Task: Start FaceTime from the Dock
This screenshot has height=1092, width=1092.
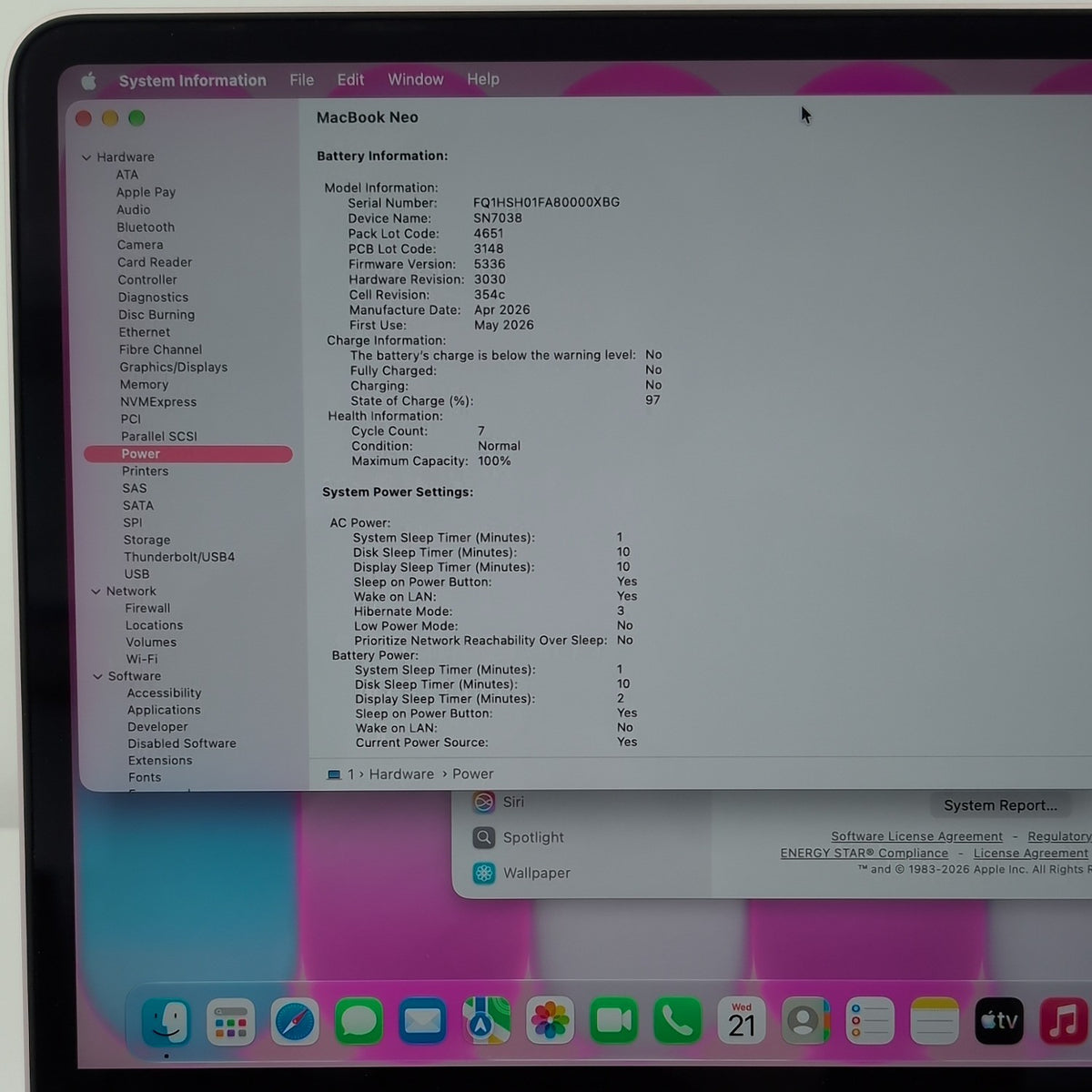Action: [614, 1021]
